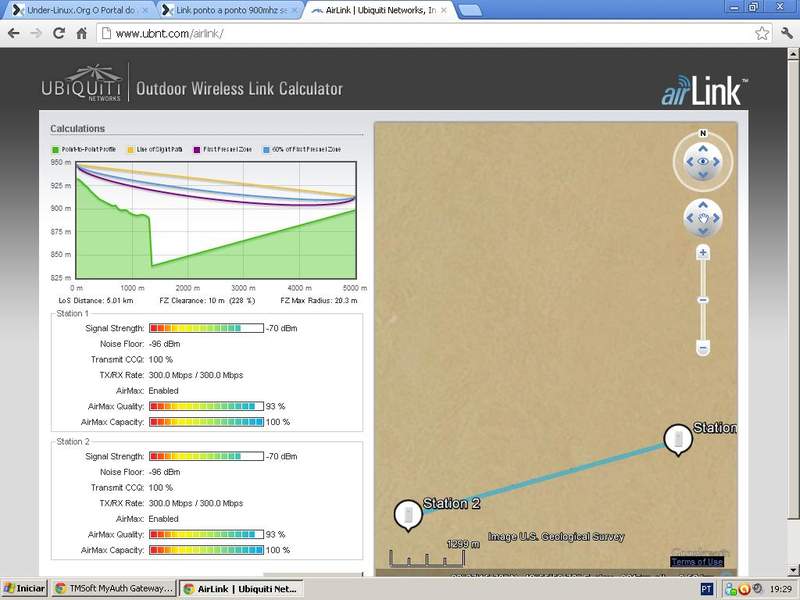Screen dimensions: 800x600
Task: Bookmark this page with the star
Action: click(x=762, y=34)
